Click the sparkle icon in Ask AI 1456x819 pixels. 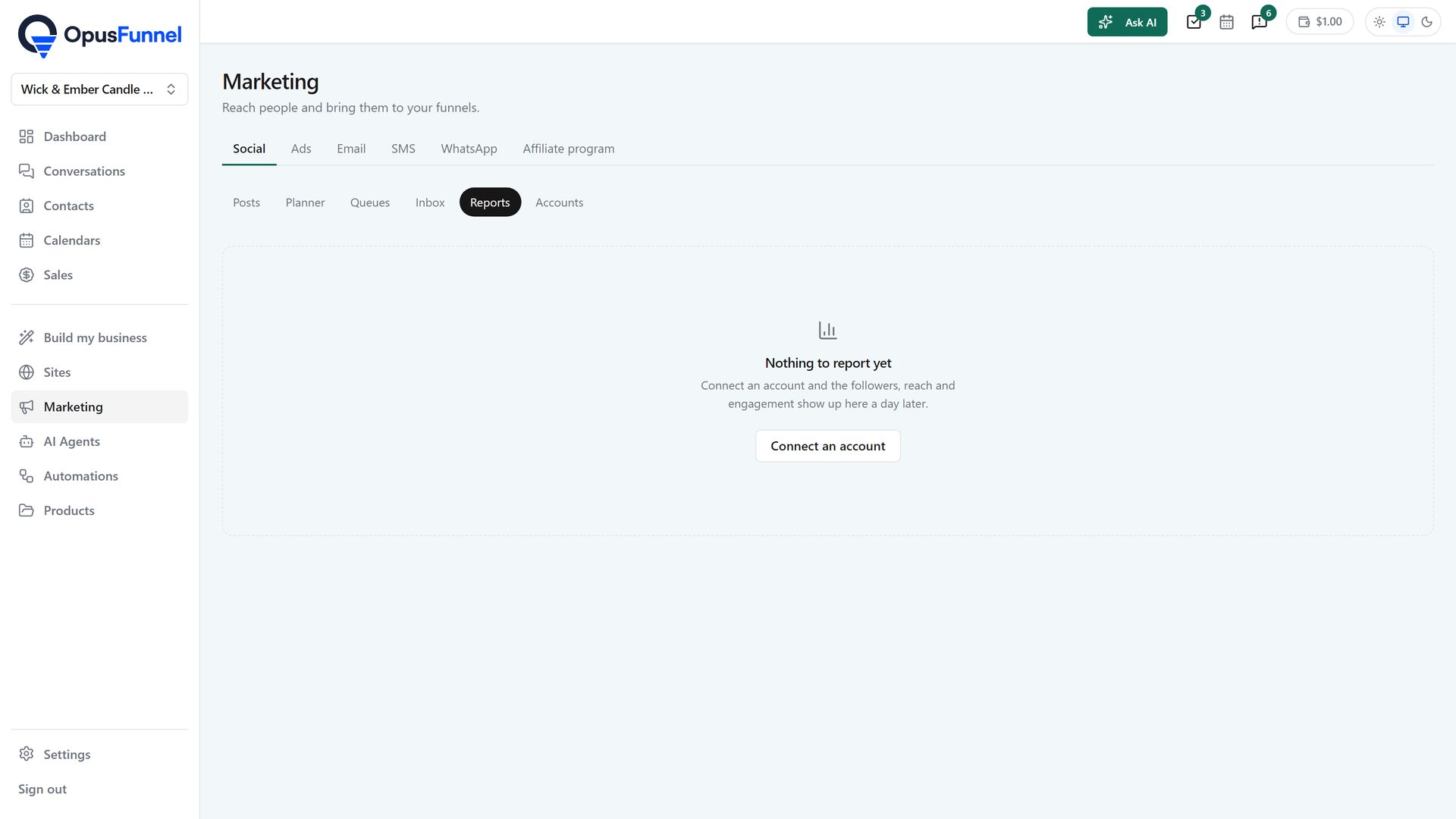1106,22
